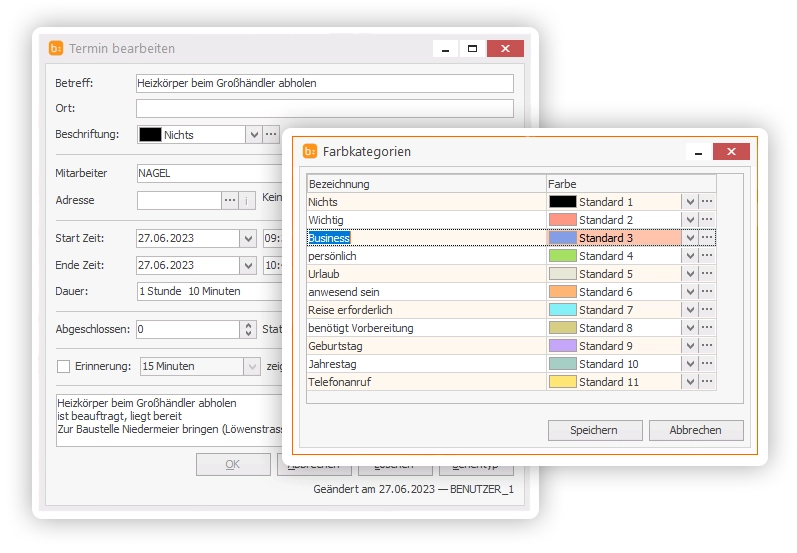Click Abbrechen in the Farbkategorien dialog
This screenshot has width=797, height=553.
(x=696, y=430)
